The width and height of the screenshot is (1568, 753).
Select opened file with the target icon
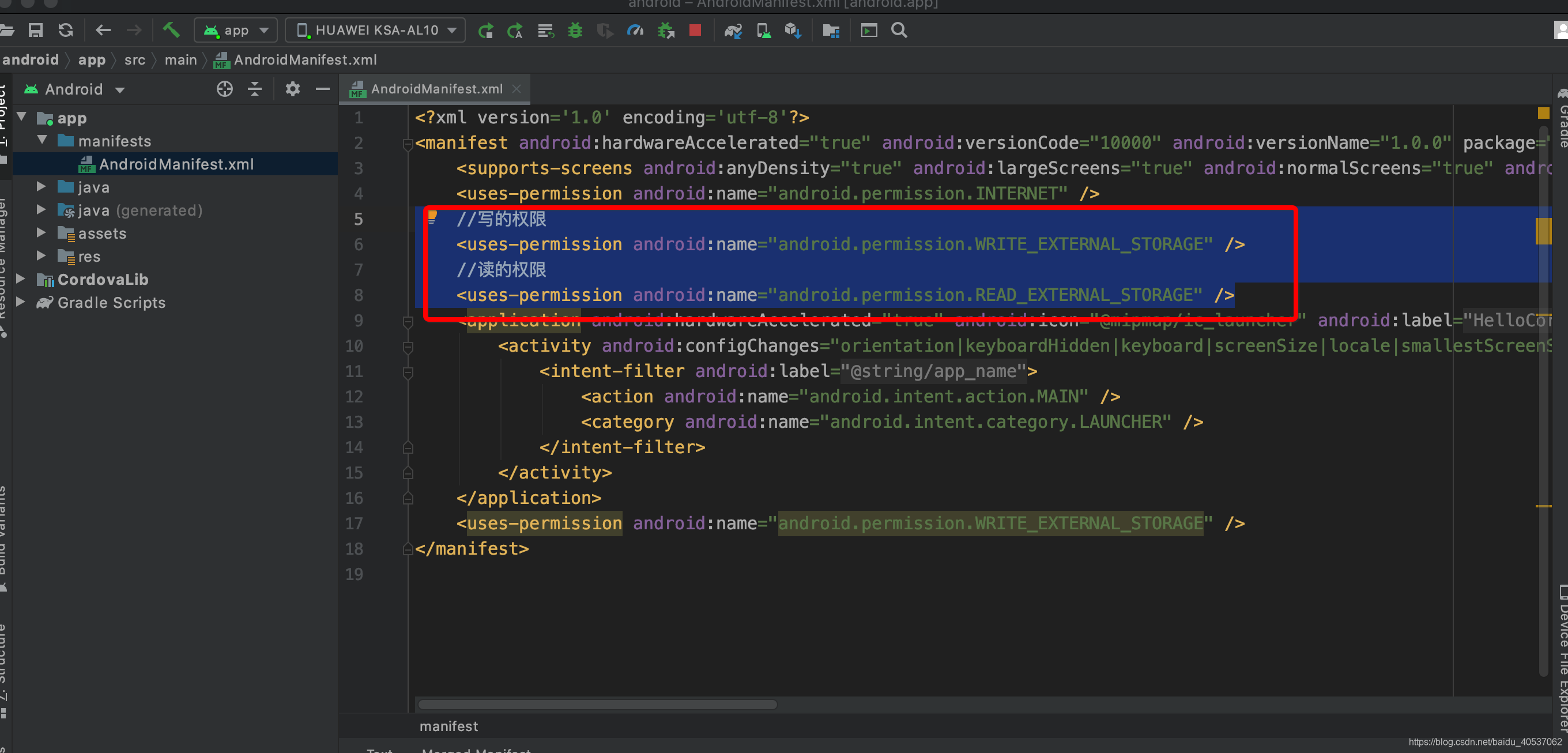point(225,89)
